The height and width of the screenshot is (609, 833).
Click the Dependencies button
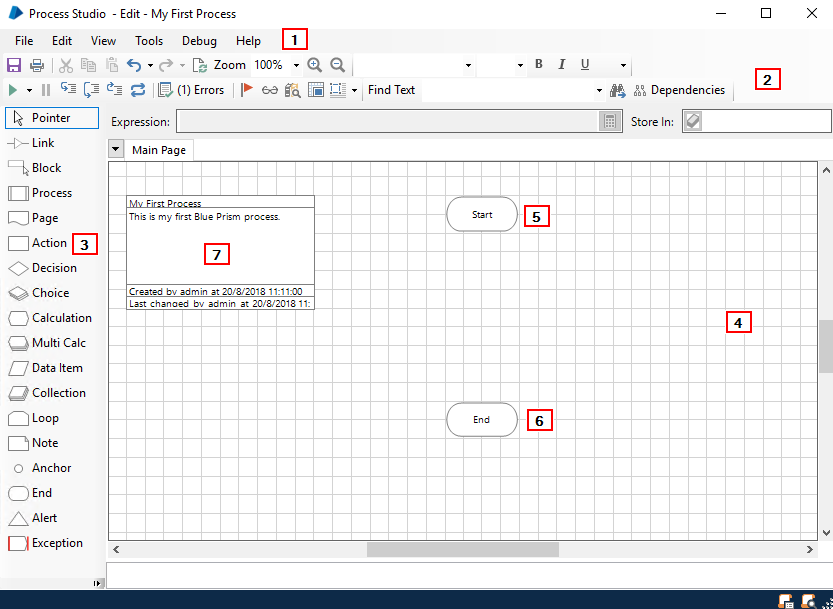[x=679, y=90]
